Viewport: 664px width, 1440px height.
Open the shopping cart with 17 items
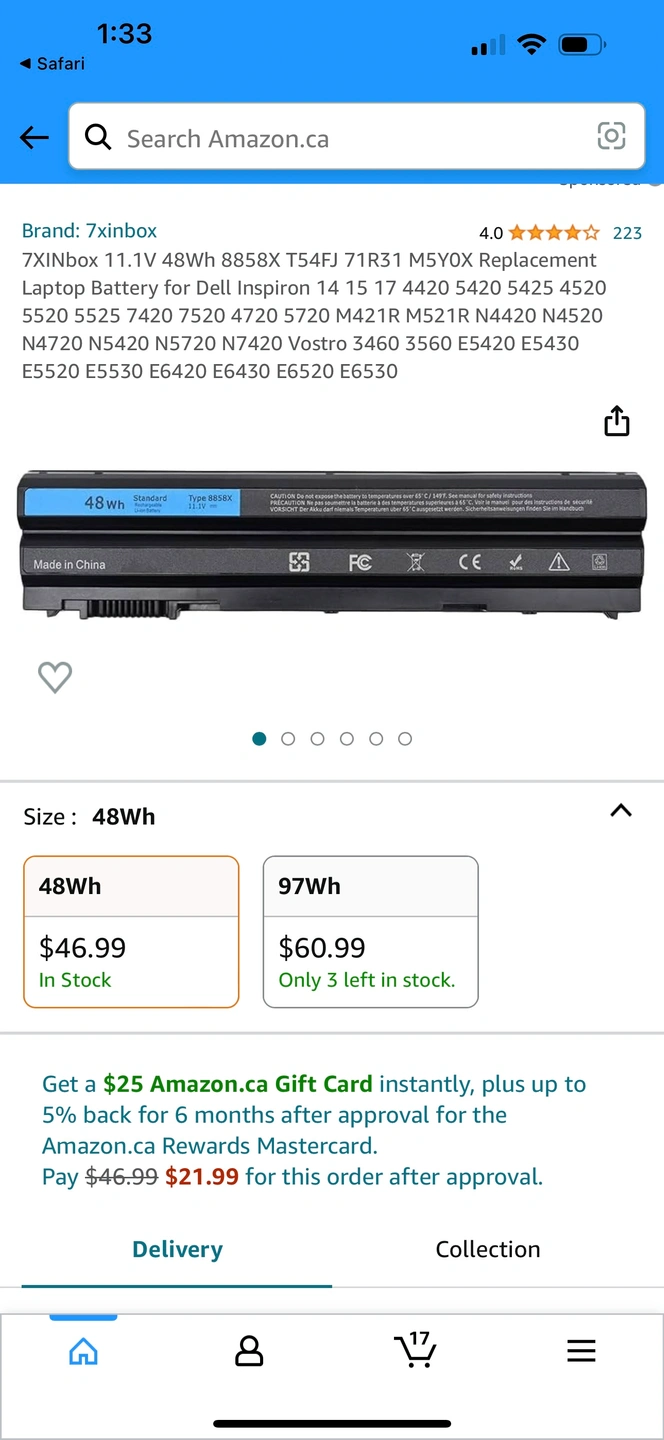pyautogui.click(x=415, y=1349)
